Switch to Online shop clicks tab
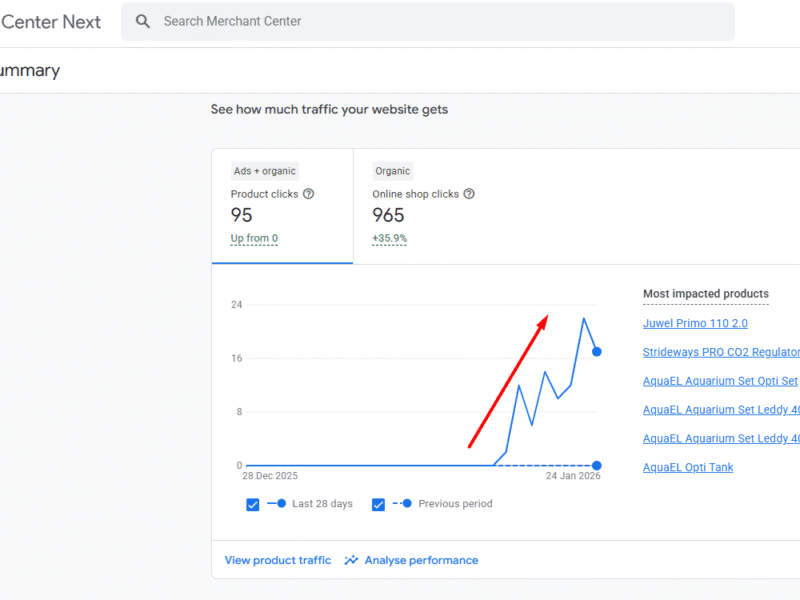Image resolution: width=800 pixels, height=600 pixels. [423, 206]
